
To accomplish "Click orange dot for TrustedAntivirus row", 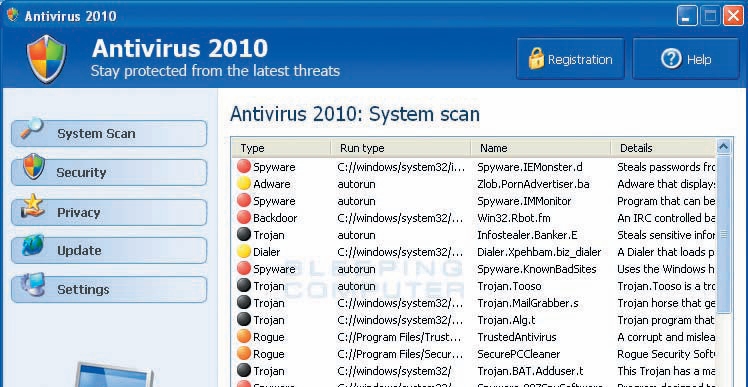I will click(244, 336).
